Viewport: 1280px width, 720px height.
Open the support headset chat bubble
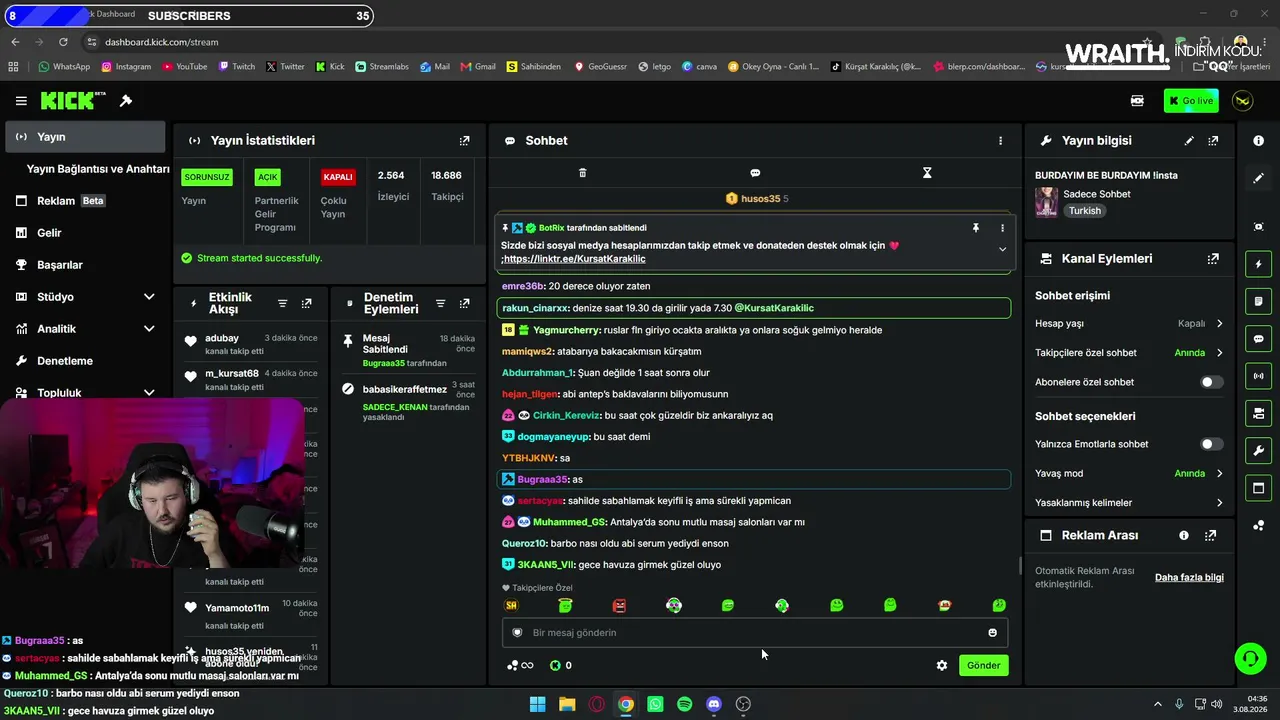coord(1250,658)
